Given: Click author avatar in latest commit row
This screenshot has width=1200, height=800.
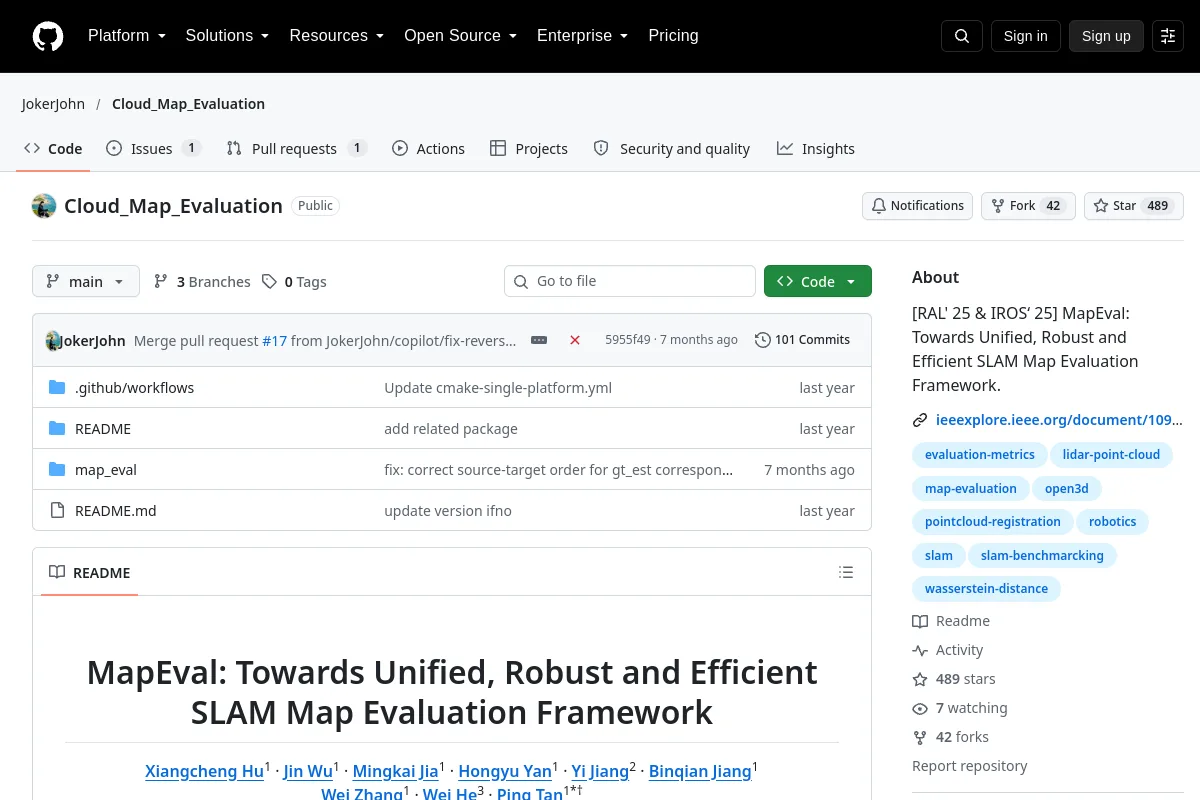Looking at the screenshot, I should pos(54,340).
